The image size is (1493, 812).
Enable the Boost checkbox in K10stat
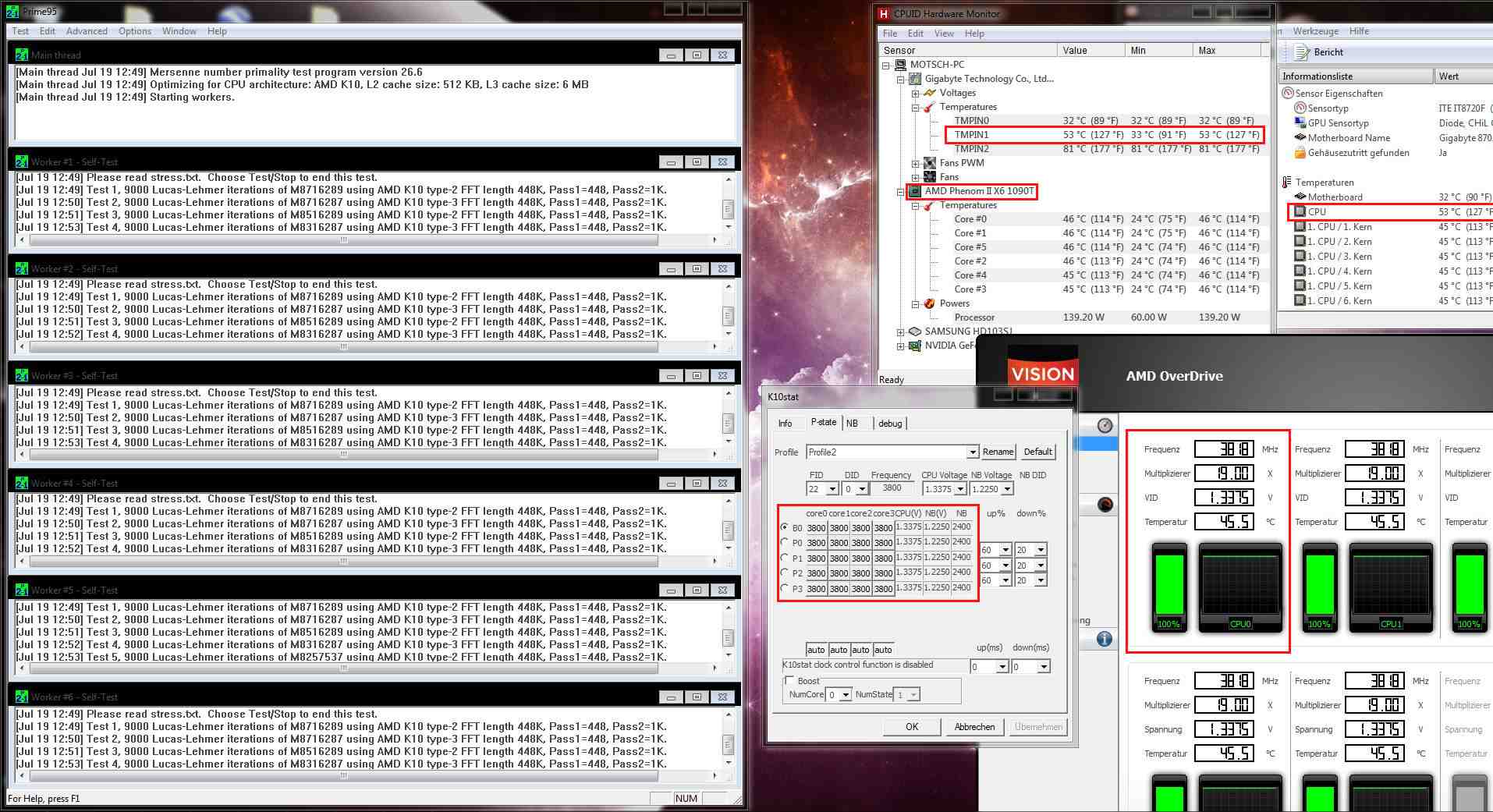(x=789, y=680)
